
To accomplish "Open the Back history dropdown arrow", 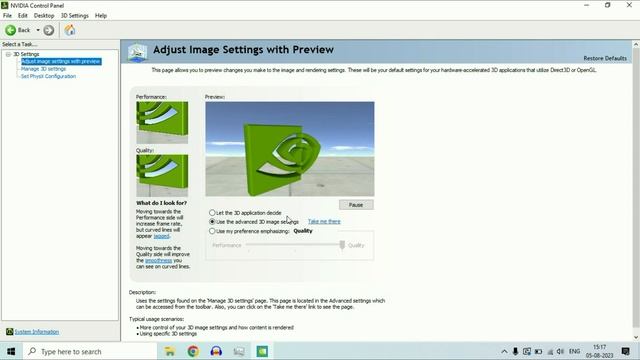I will coord(38,30).
